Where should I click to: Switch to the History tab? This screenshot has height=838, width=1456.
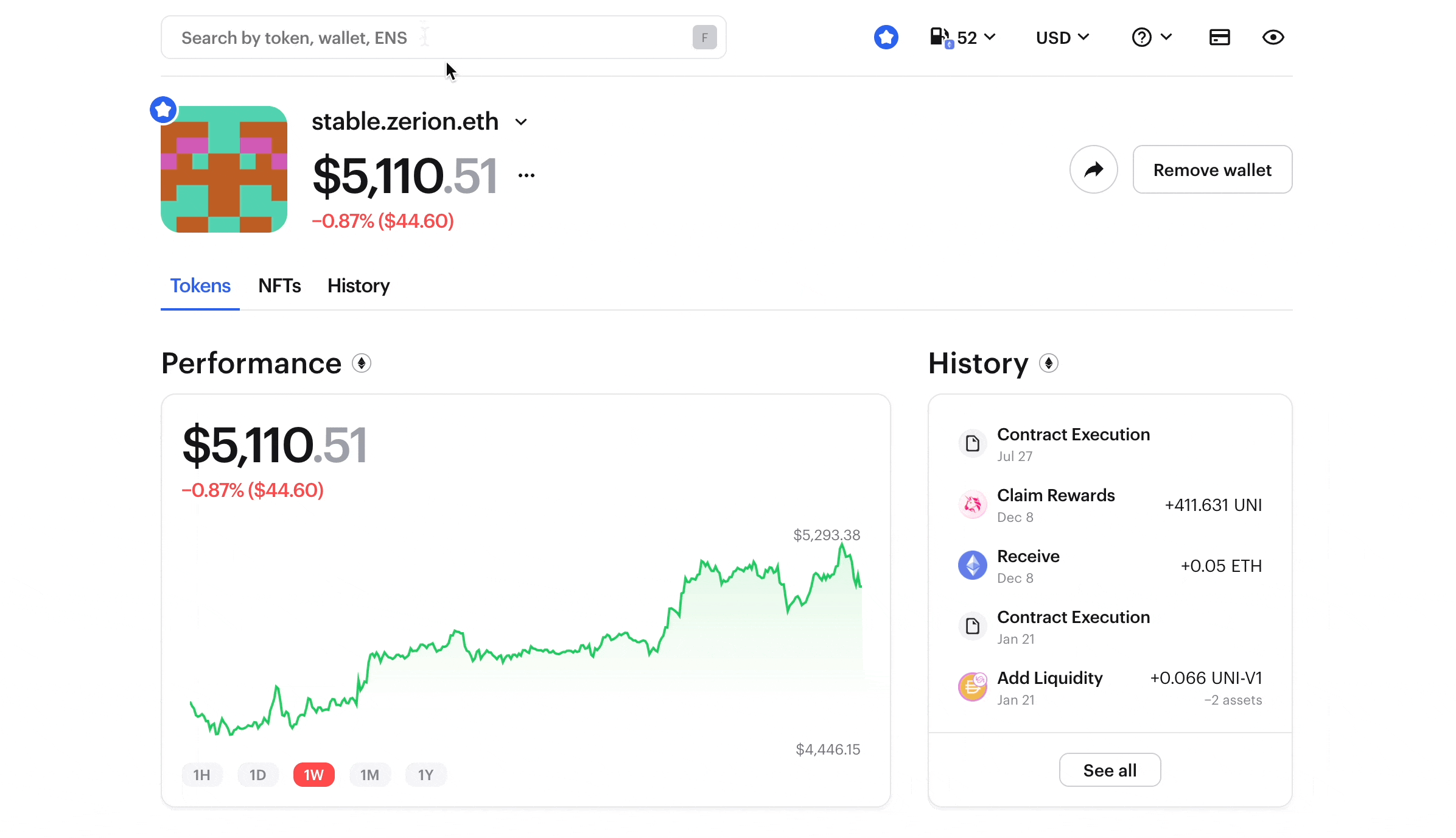[x=358, y=286]
